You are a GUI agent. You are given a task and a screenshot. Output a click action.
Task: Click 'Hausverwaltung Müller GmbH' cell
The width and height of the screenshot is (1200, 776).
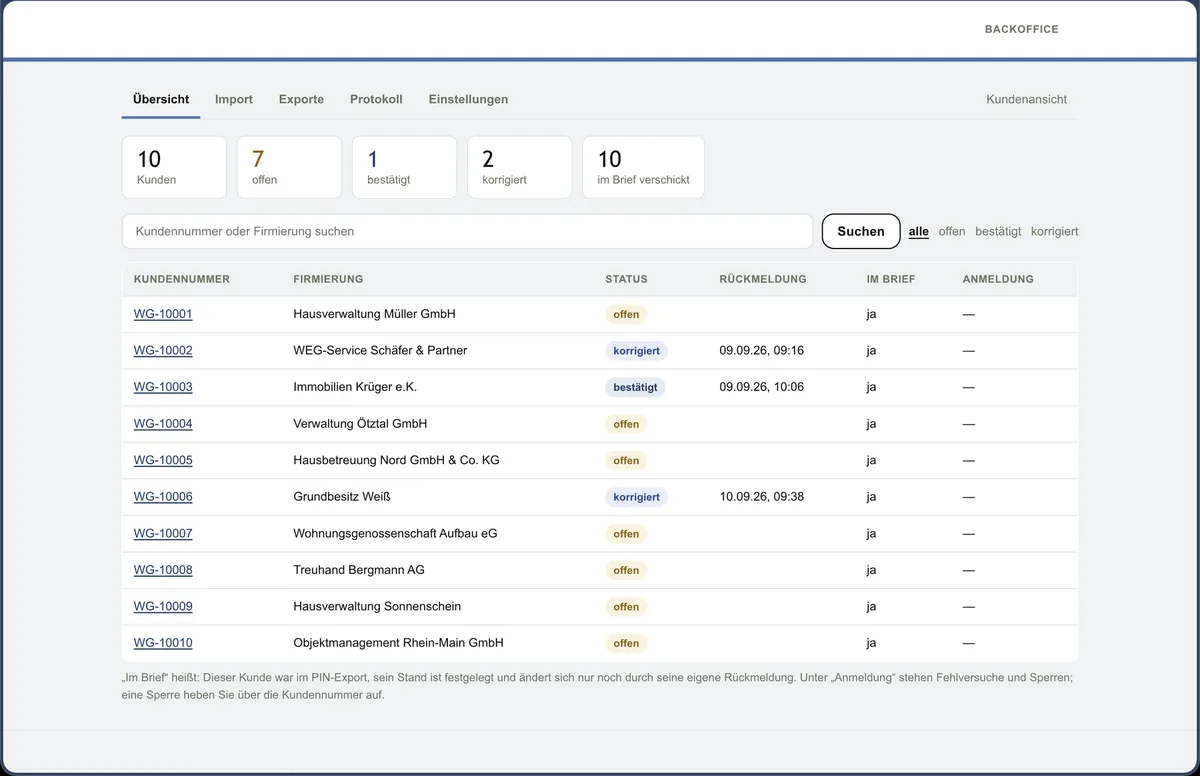(374, 314)
